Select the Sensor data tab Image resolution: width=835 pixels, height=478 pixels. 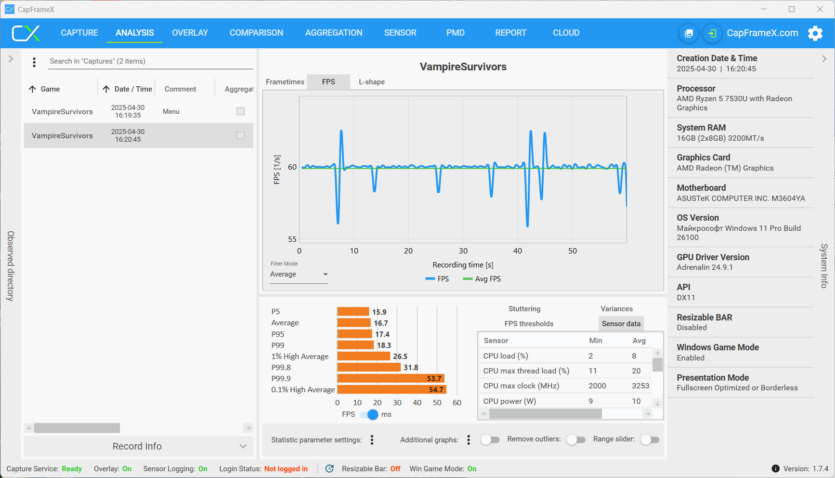pyautogui.click(x=621, y=324)
